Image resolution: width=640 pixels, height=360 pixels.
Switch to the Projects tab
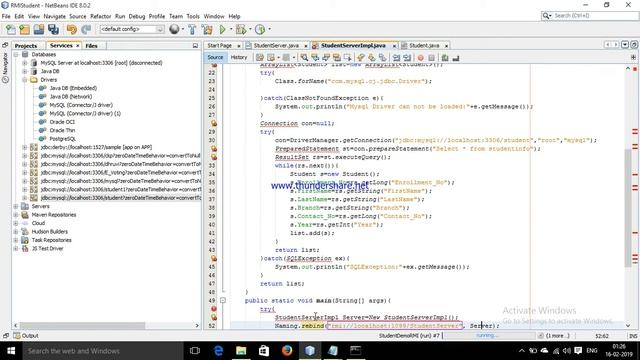26,46
